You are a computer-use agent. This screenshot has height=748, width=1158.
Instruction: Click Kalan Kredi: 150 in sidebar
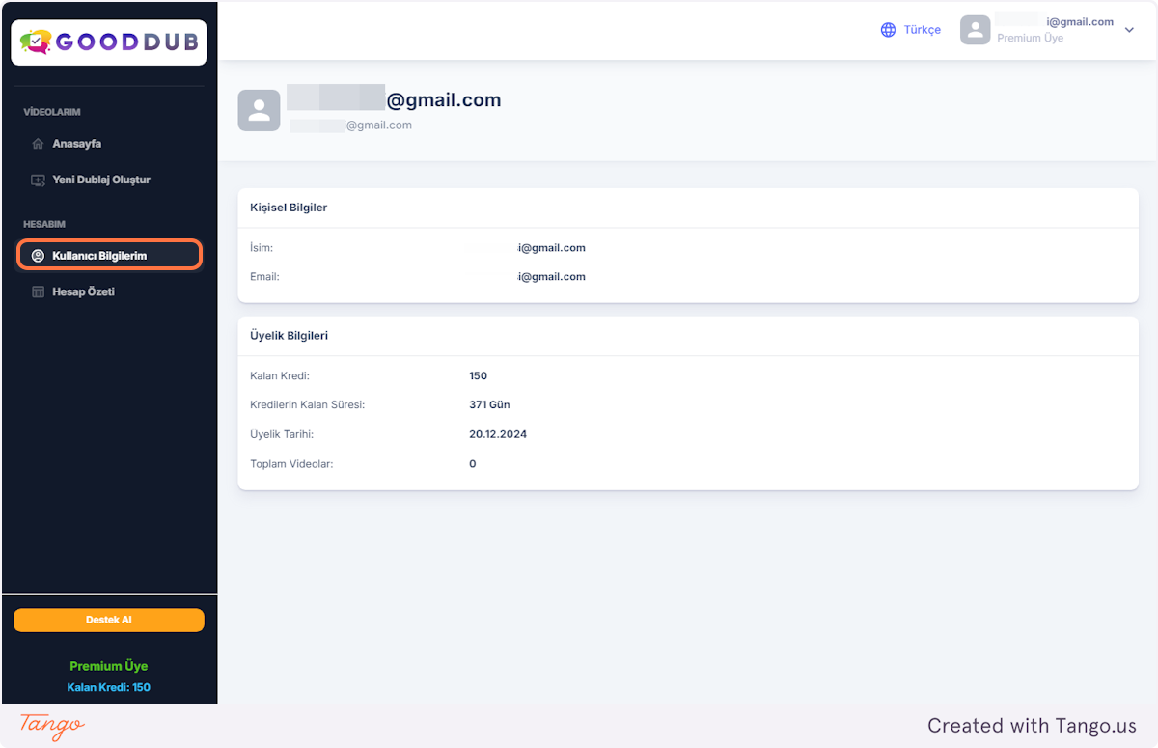[109, 687]
